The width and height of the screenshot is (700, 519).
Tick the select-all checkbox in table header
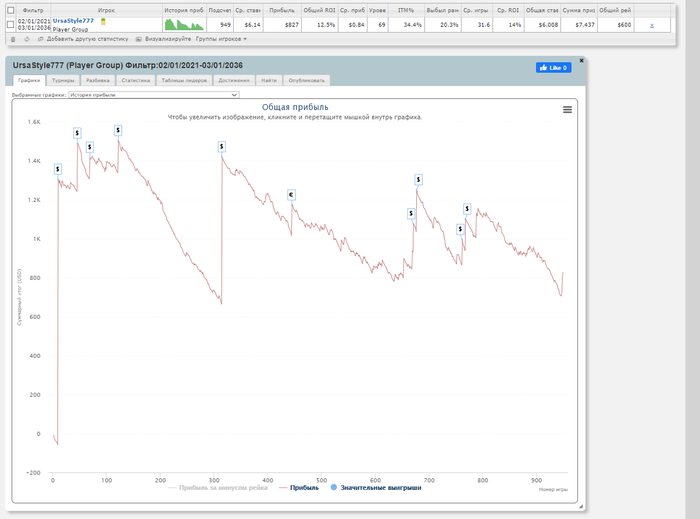tap(11, 10)
